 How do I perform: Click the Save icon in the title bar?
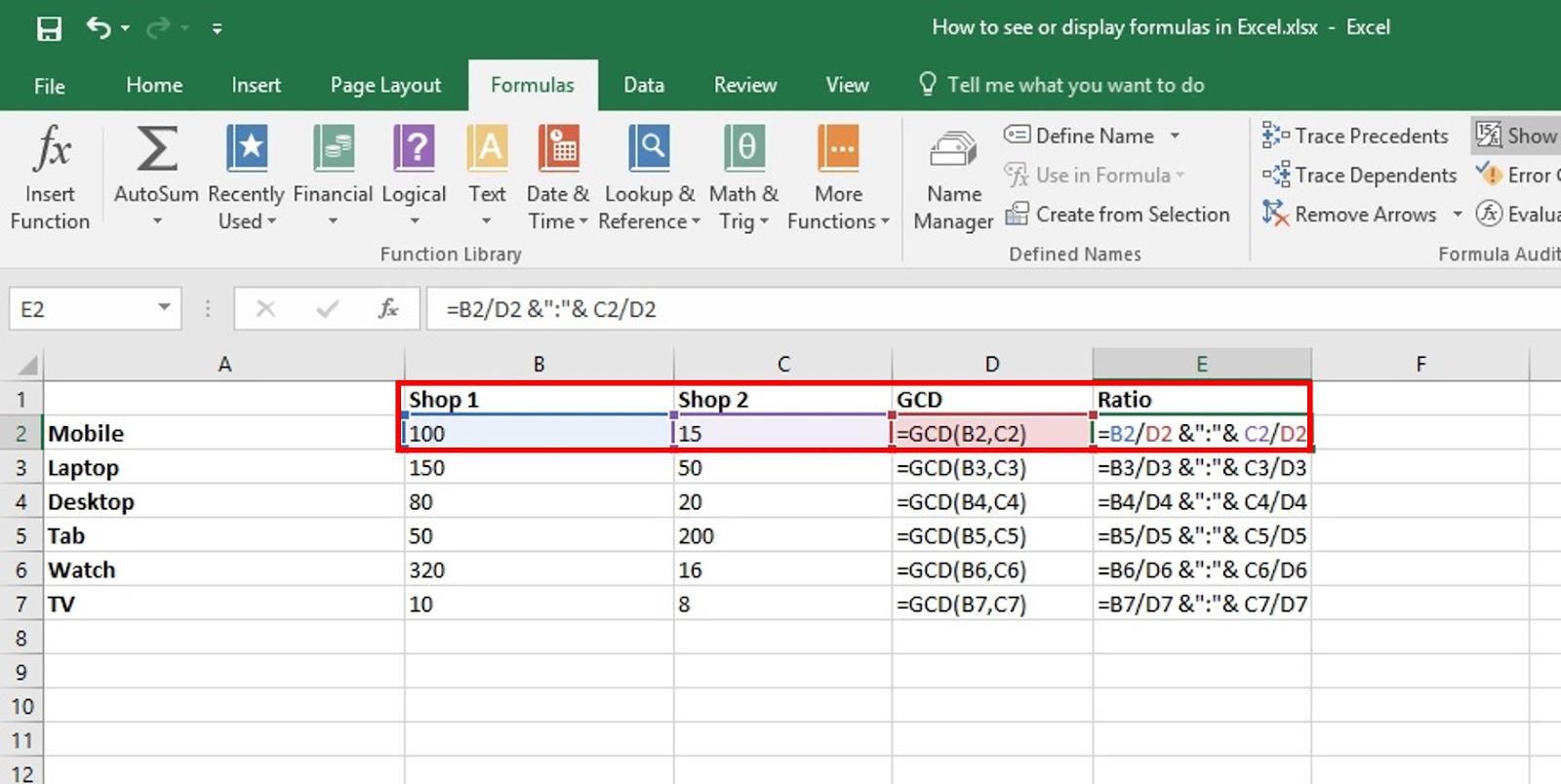(x=49, y=28)
